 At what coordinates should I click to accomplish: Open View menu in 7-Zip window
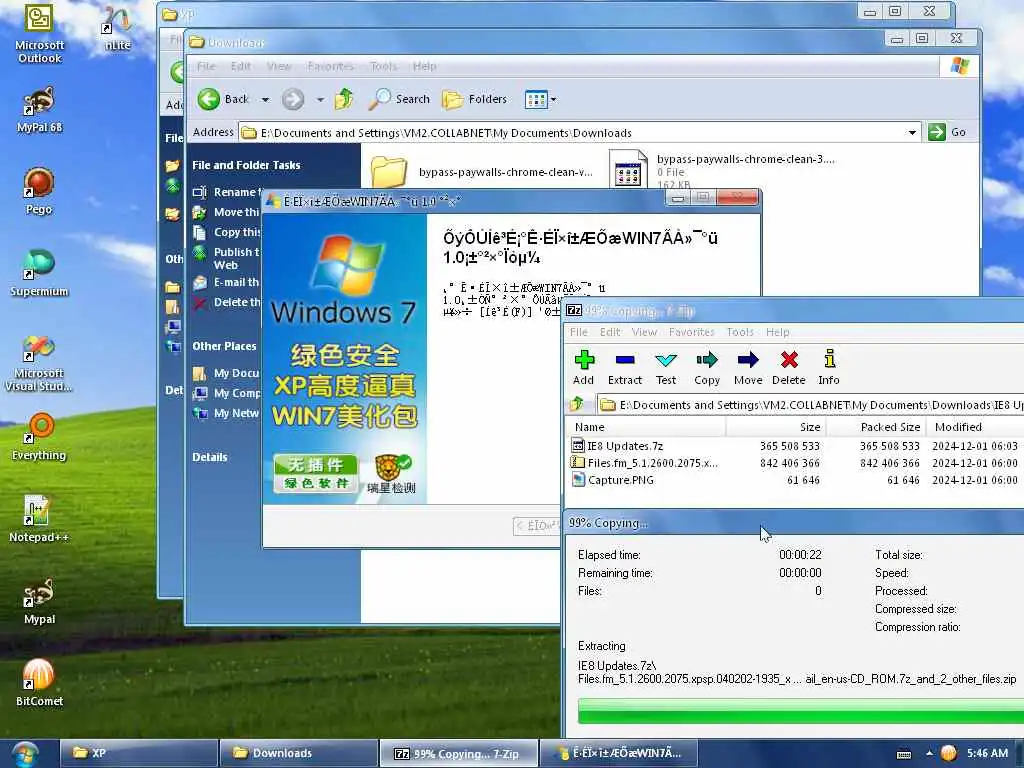coord(644,332)
